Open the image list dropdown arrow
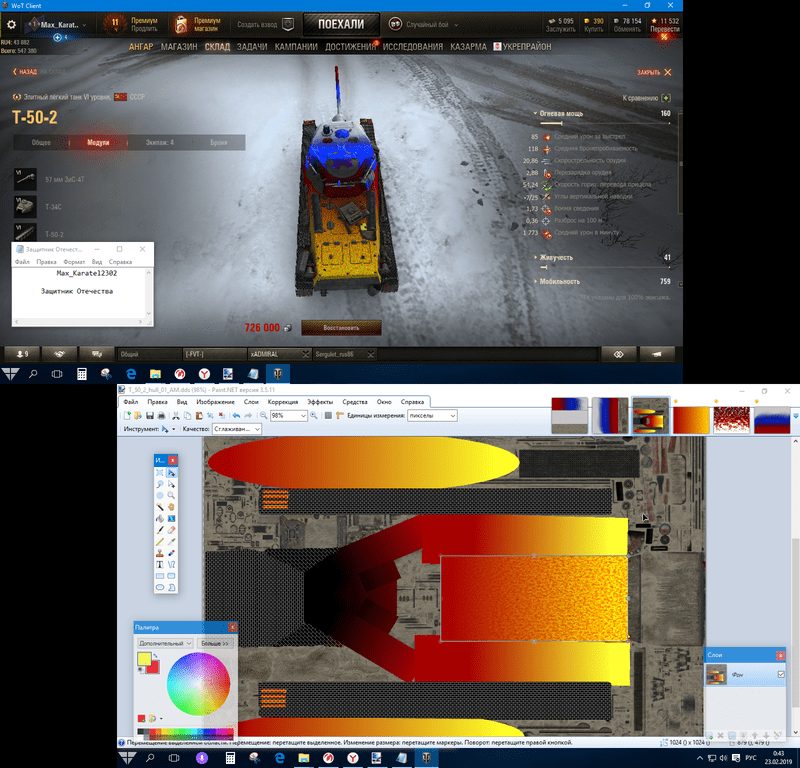Image resolution: width=800 pixels, height=768 pixels. pyautogui.click(x=795, y=416)
